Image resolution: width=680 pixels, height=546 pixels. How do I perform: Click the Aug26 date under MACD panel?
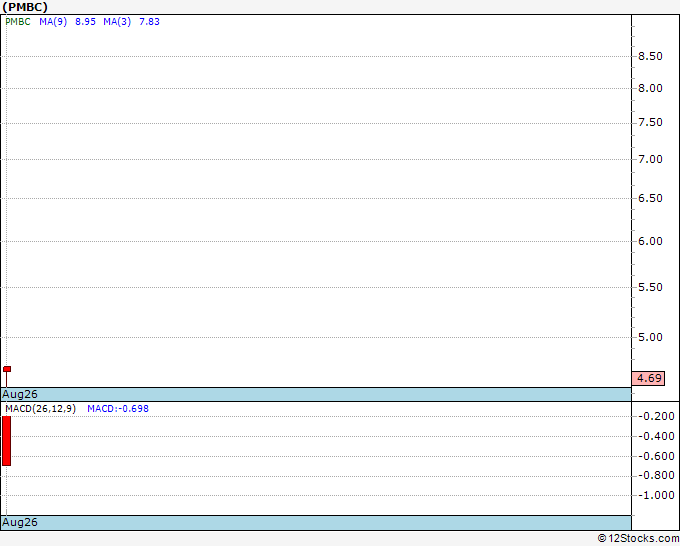(20, 522)
